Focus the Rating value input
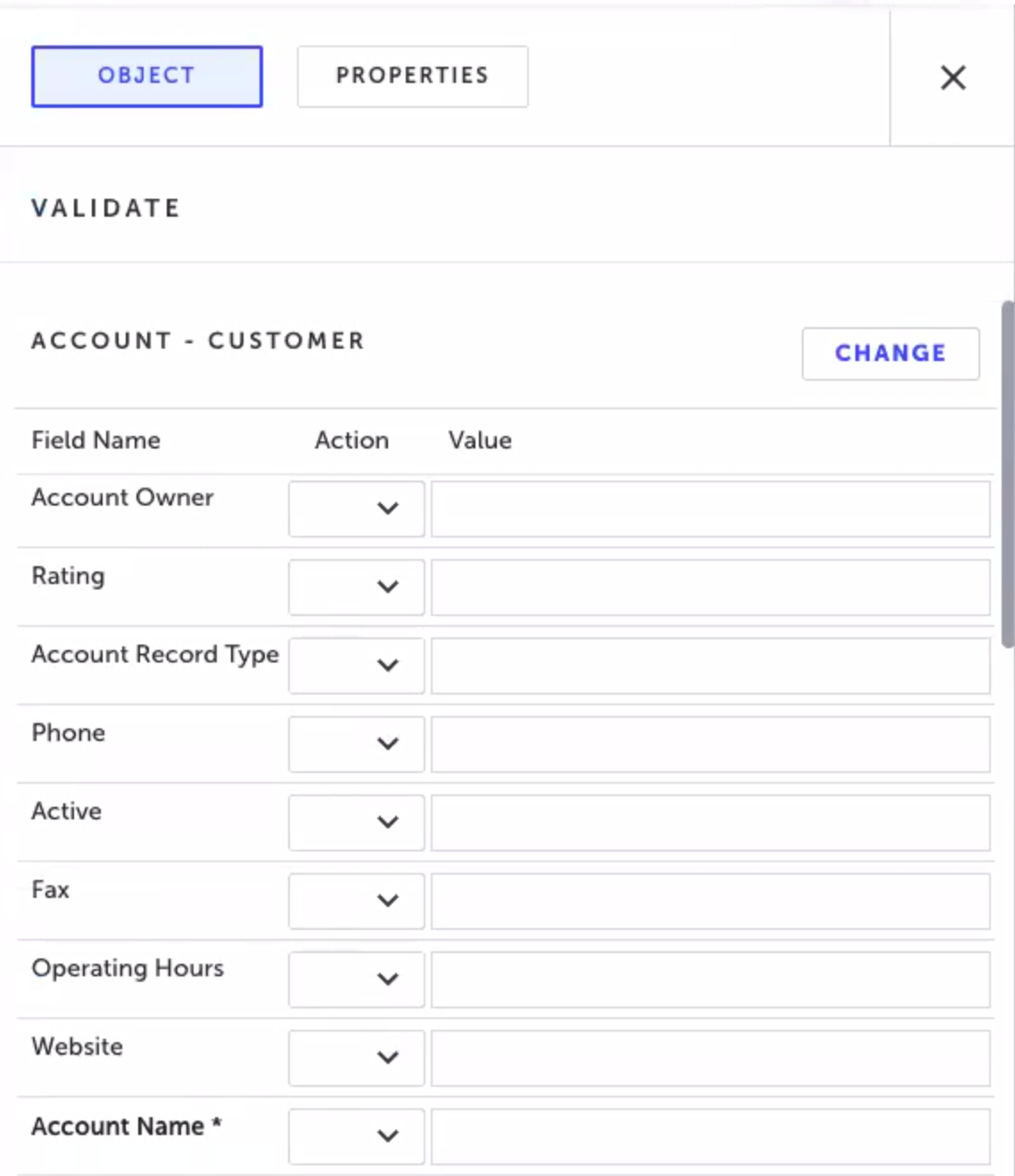This screenshot has height=1176, width=1015. pyautogui.click(x=710, y=587)
